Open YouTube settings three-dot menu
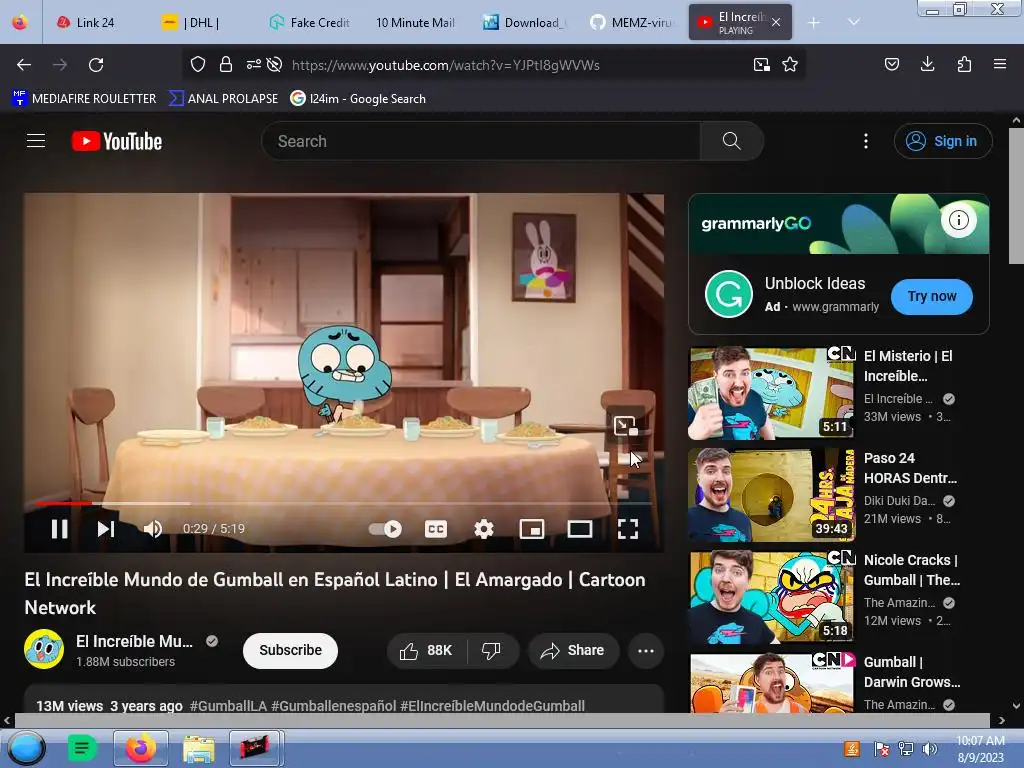This screenshot has height=768, width=1024. coord(866,141)
